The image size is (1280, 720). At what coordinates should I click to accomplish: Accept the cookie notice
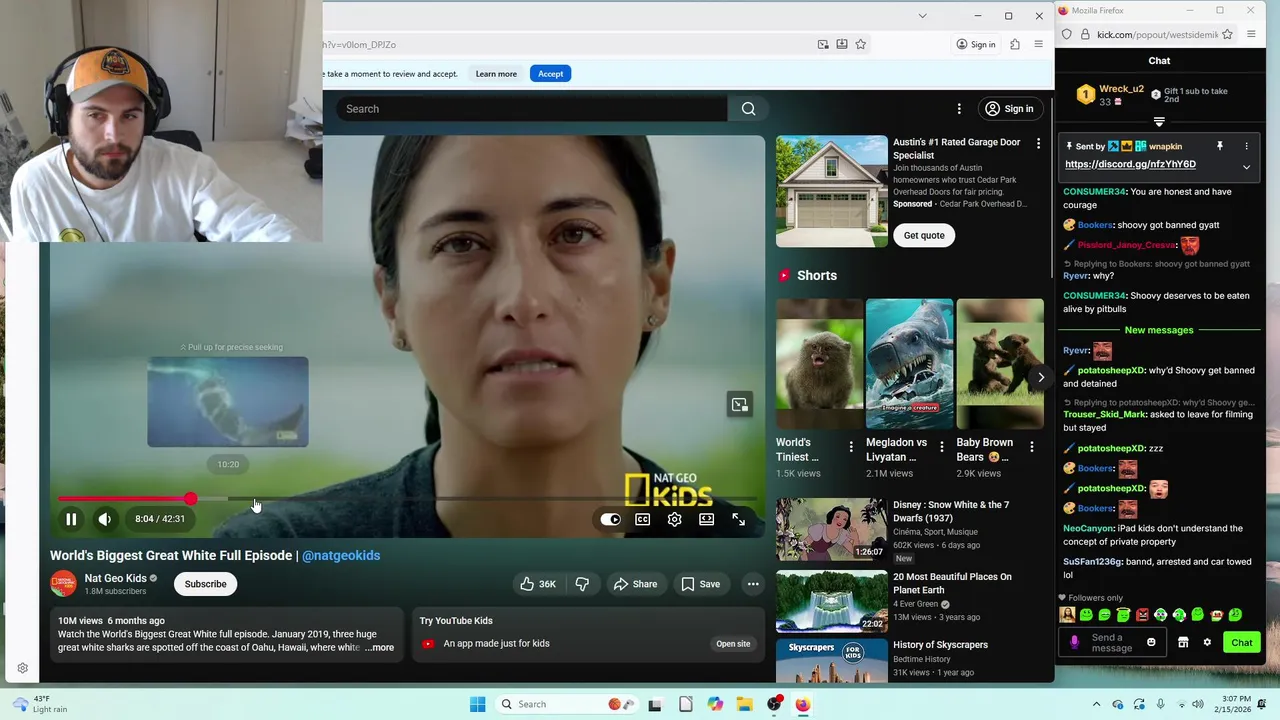point(550,74)
